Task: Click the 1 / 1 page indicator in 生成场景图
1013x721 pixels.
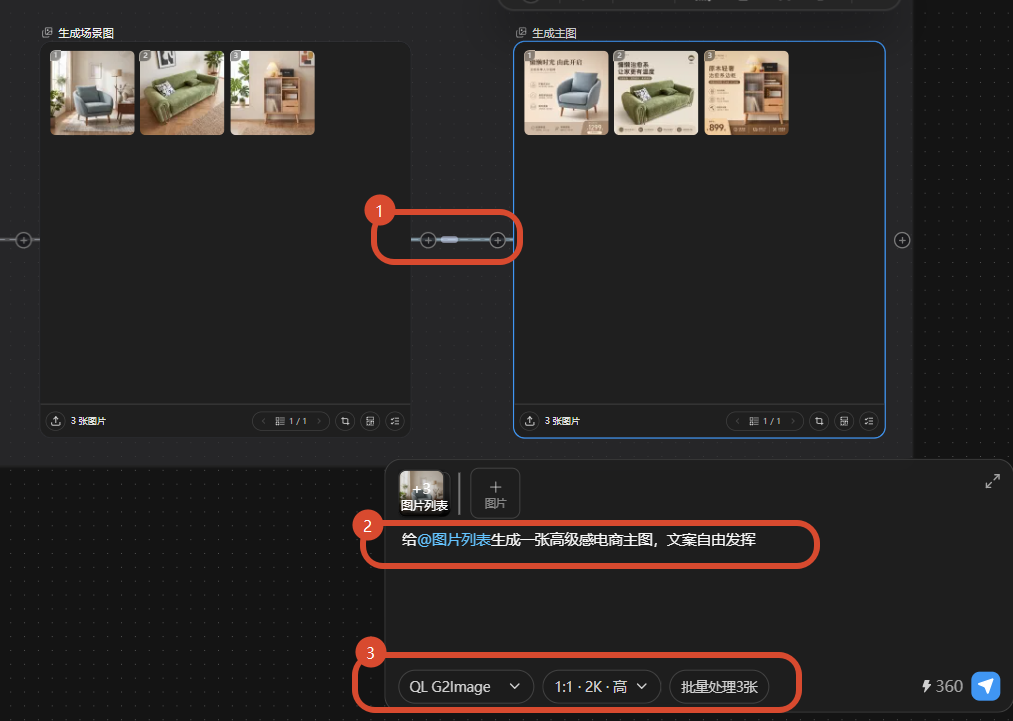Action: pos(291,421)
